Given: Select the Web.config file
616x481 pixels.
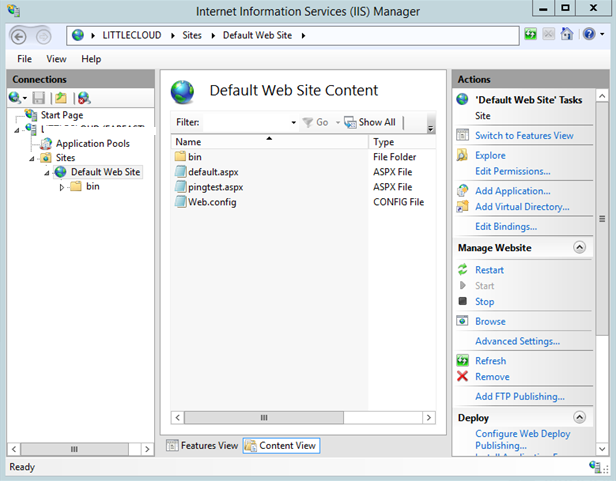Looking at the screenshot, I should [211, 202].
